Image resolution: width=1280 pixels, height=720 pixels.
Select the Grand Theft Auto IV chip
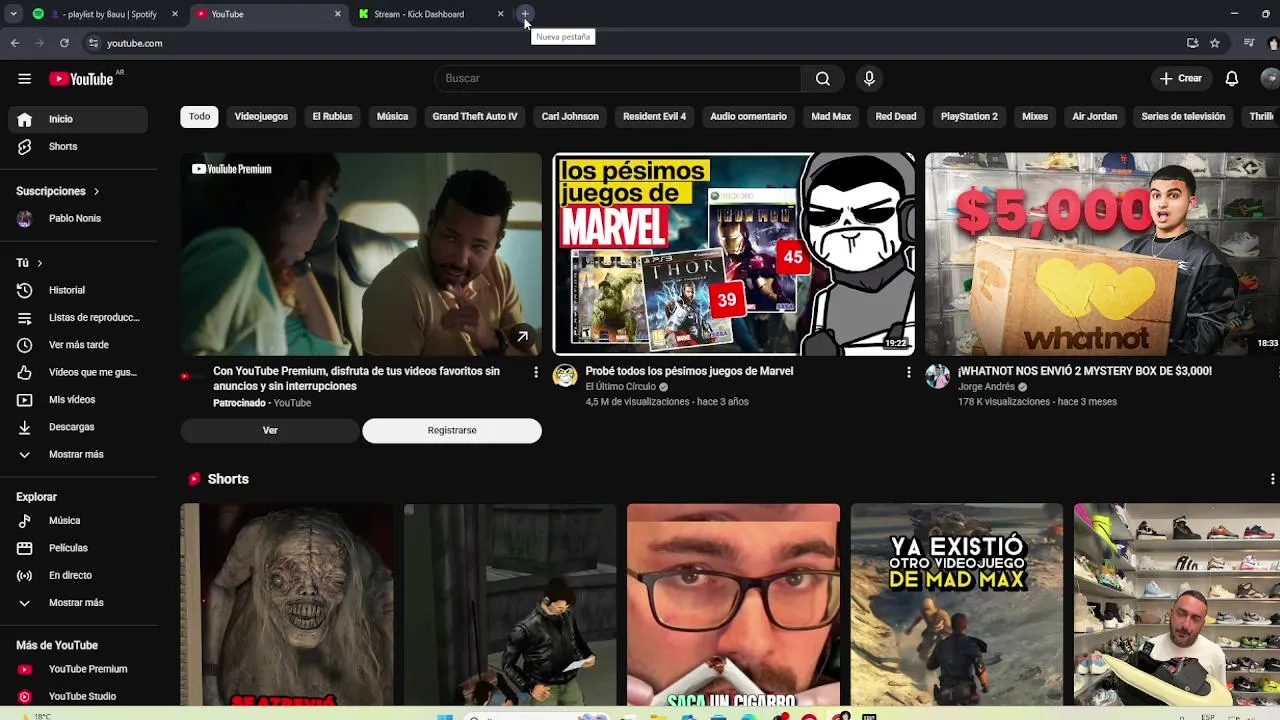[475, 117]
